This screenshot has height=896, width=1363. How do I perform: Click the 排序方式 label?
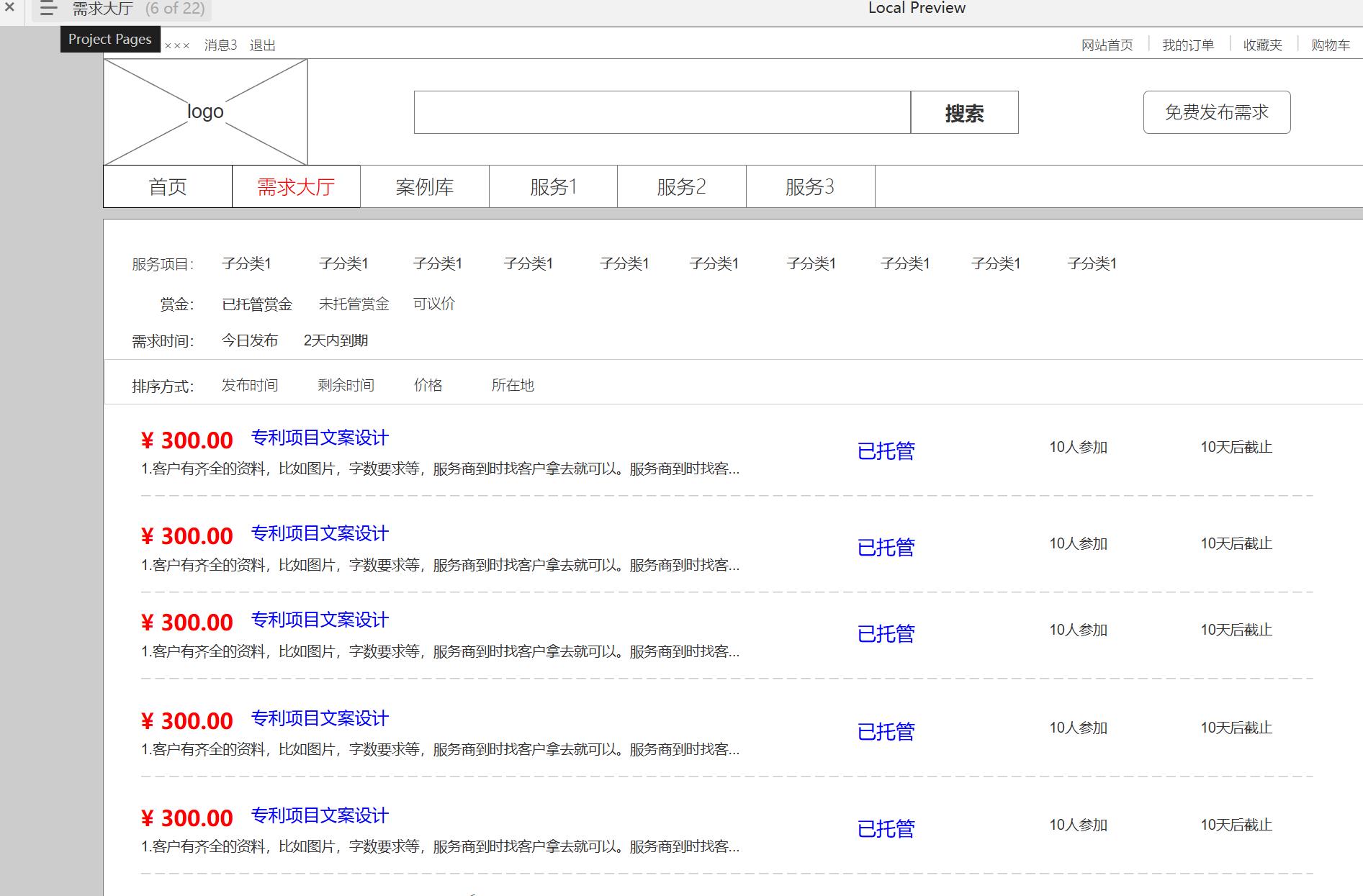[x=163, y=386]
